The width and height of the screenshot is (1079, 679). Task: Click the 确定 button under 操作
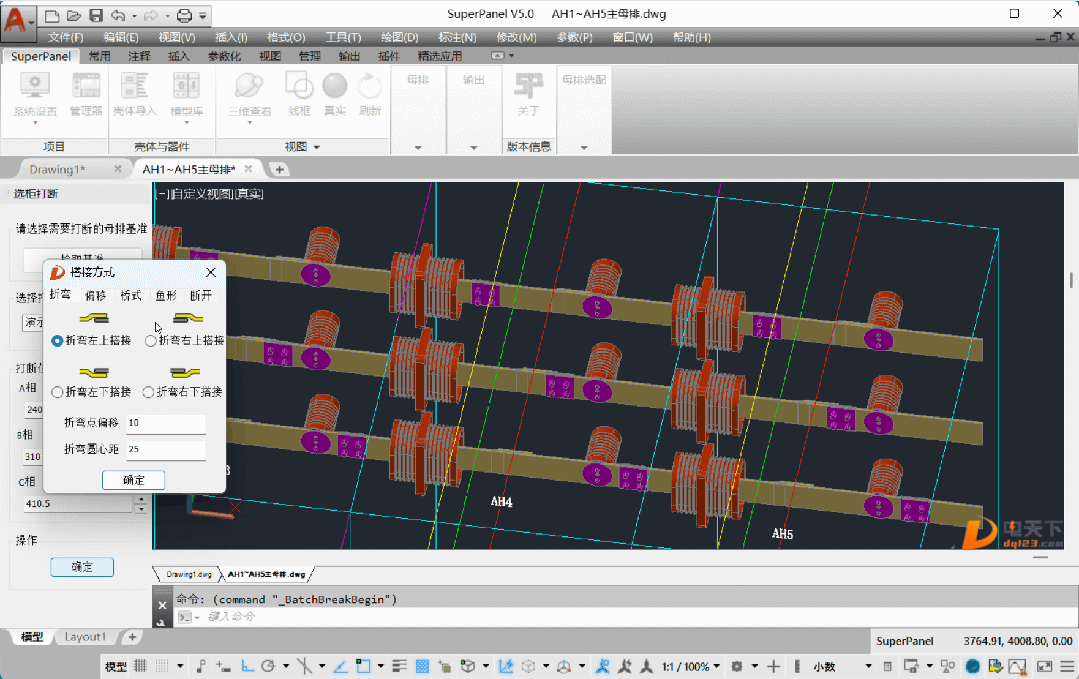82,567
